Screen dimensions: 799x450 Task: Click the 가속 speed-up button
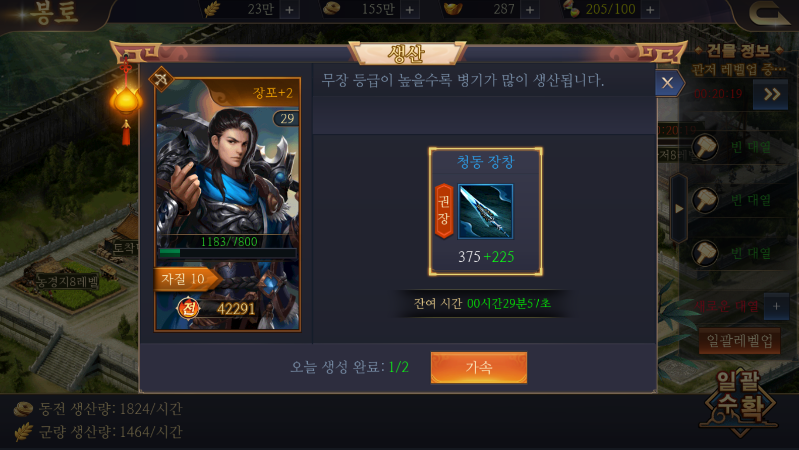point(478,367)
